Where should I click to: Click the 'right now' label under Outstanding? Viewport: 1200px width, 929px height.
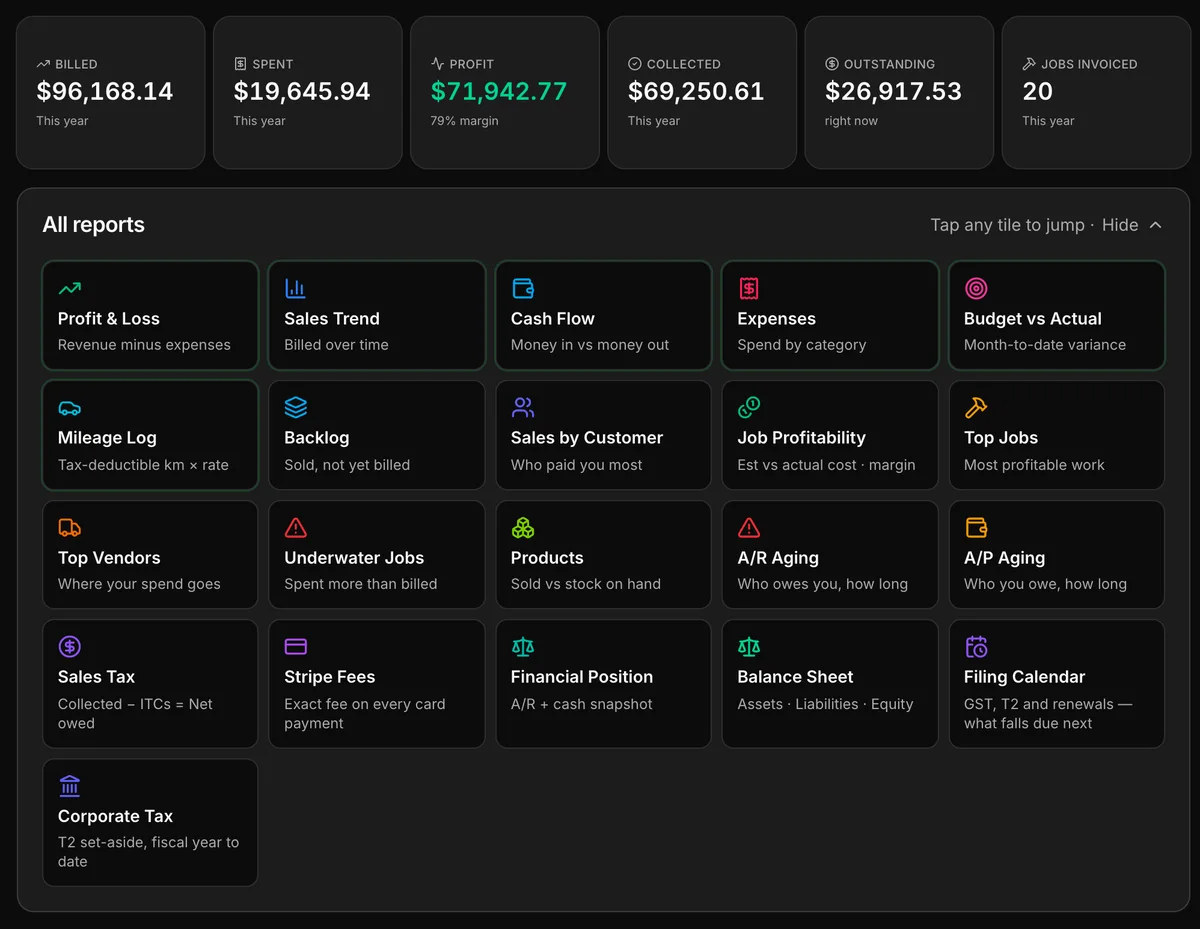tap(851, 121)
